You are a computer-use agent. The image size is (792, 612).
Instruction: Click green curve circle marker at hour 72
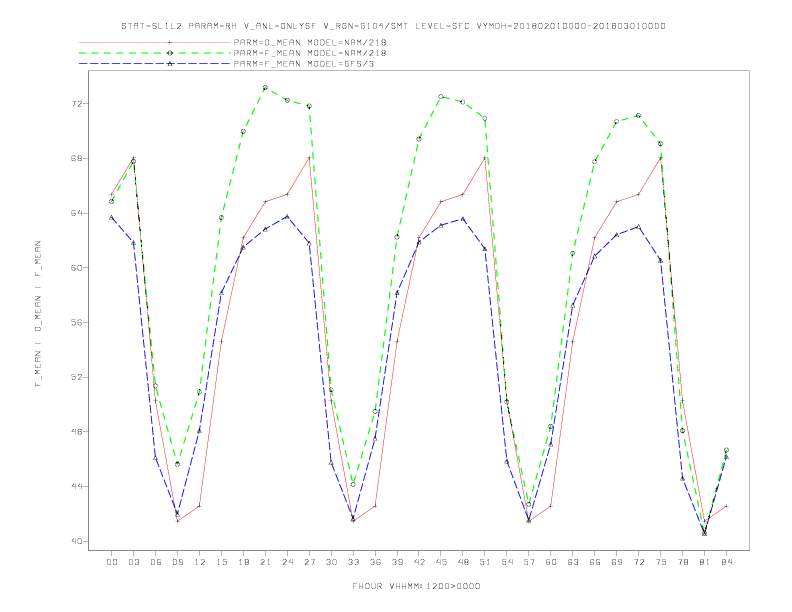click(x=638, y=116)
